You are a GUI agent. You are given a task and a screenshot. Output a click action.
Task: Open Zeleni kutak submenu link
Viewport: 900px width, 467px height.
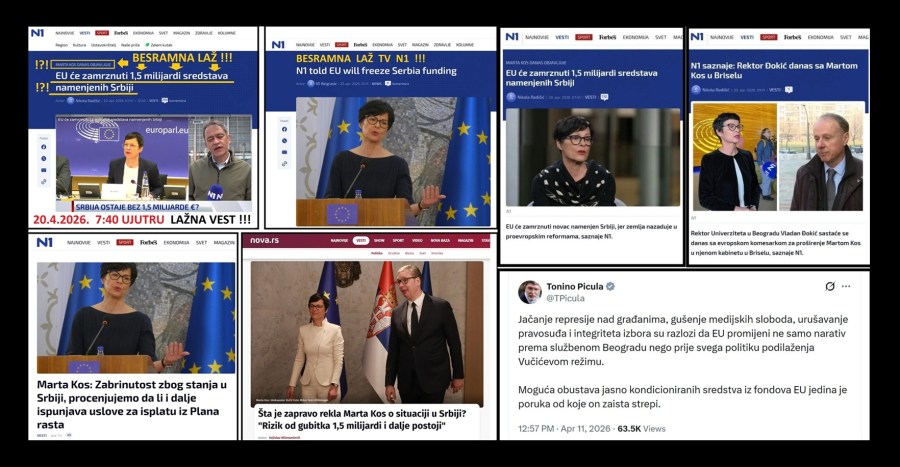159,45
